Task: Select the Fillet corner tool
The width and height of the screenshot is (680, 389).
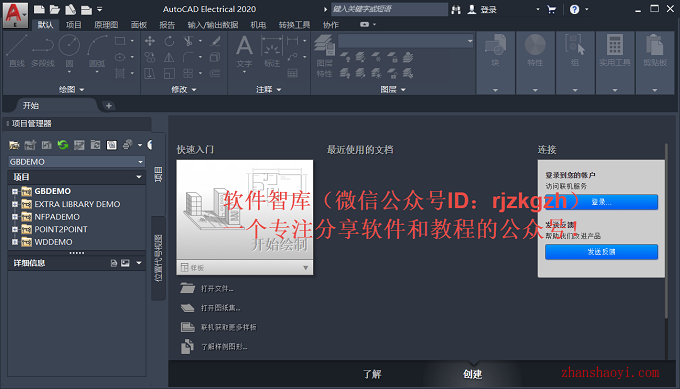Action: click(188, 57)
